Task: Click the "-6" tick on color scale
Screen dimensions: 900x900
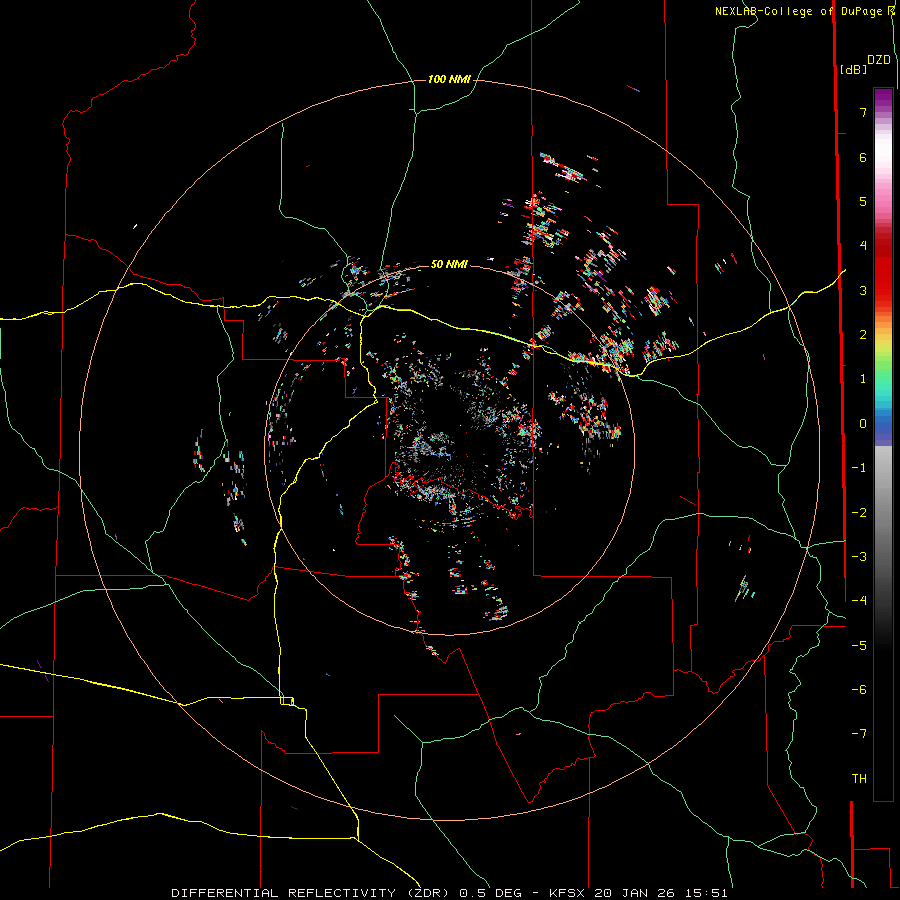Action: point(859,690)
